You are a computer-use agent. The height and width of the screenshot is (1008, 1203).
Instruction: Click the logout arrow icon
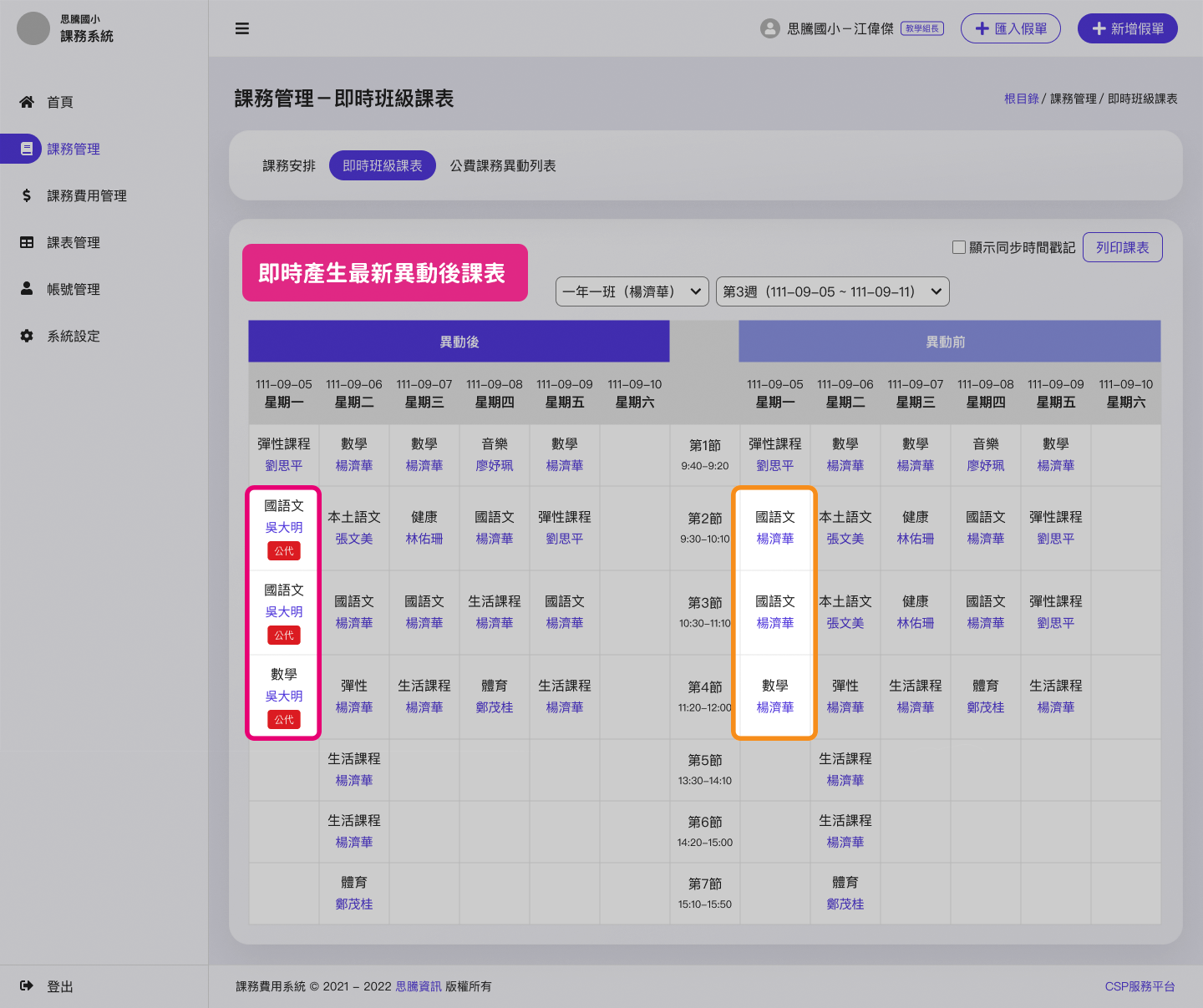[27, 985]
